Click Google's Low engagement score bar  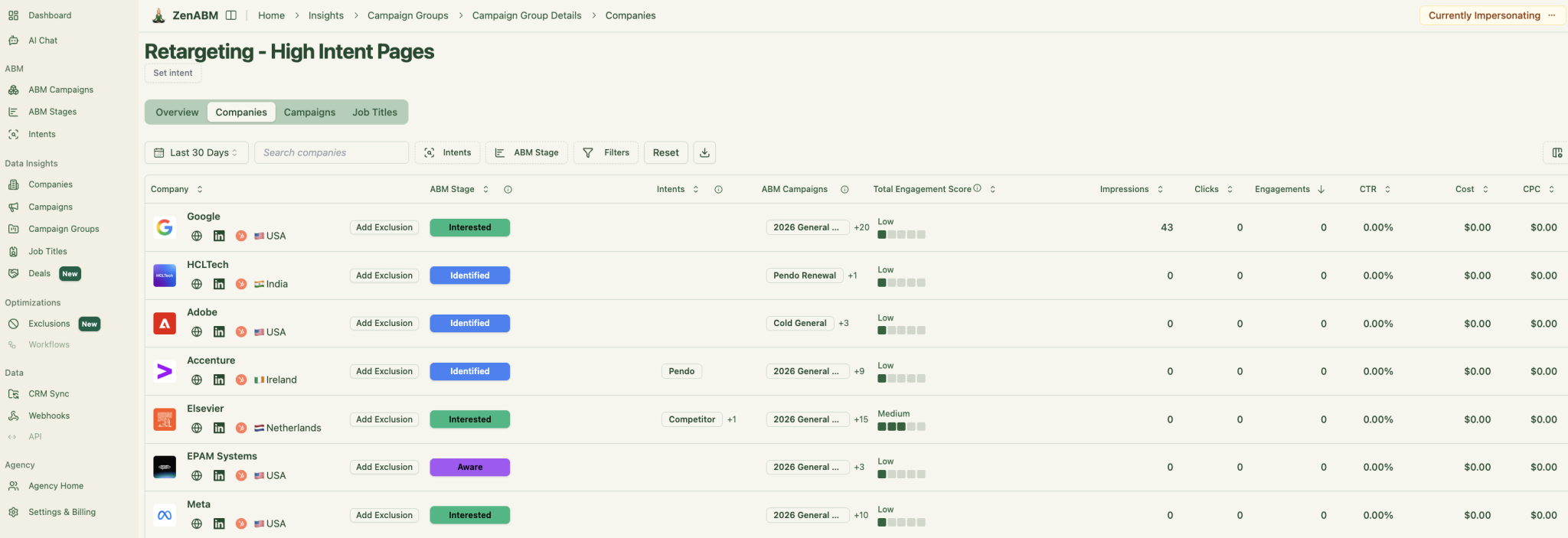[x=901, y=234]
